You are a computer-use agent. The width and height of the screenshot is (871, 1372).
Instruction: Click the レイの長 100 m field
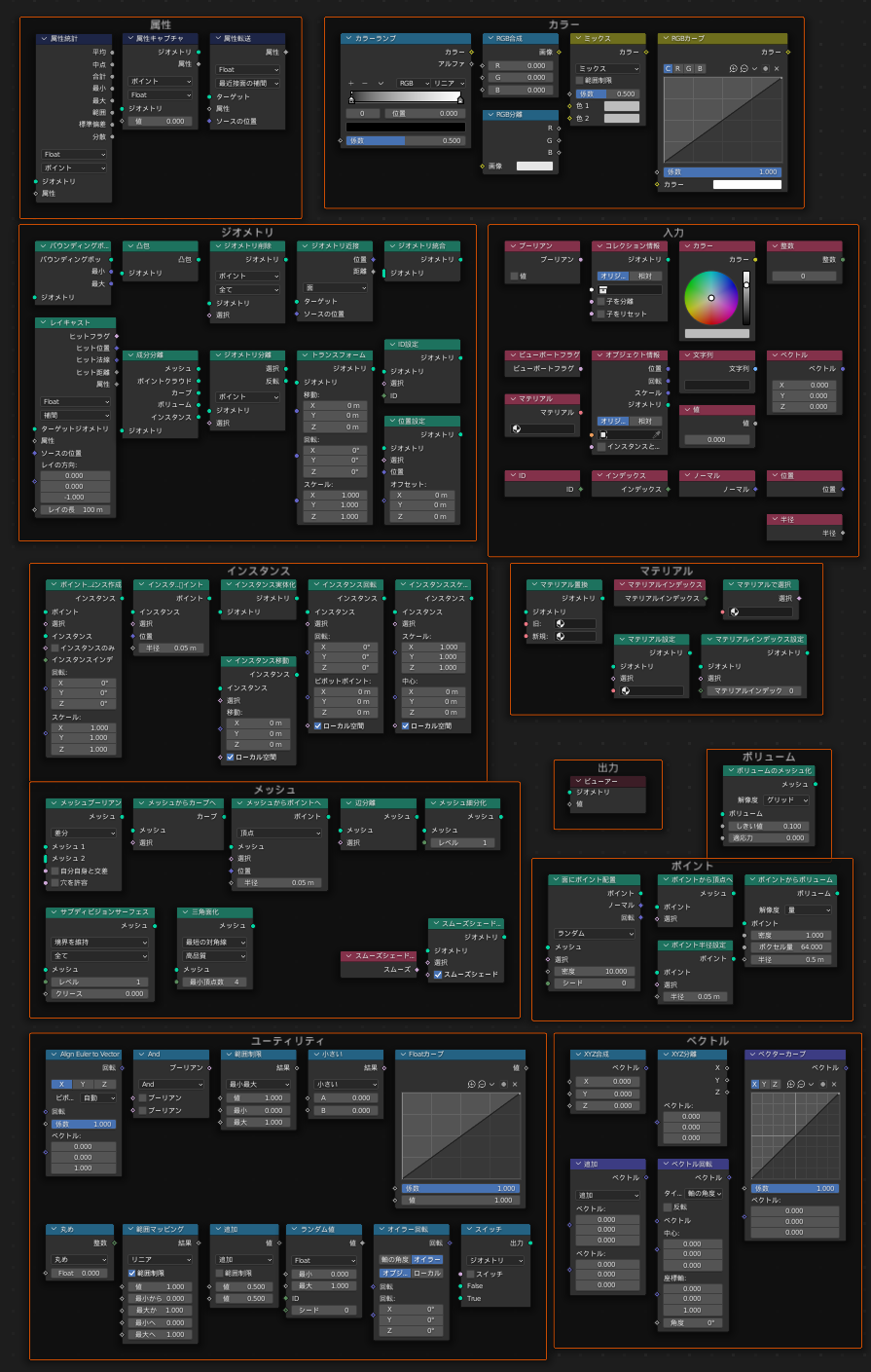point(75,509)
